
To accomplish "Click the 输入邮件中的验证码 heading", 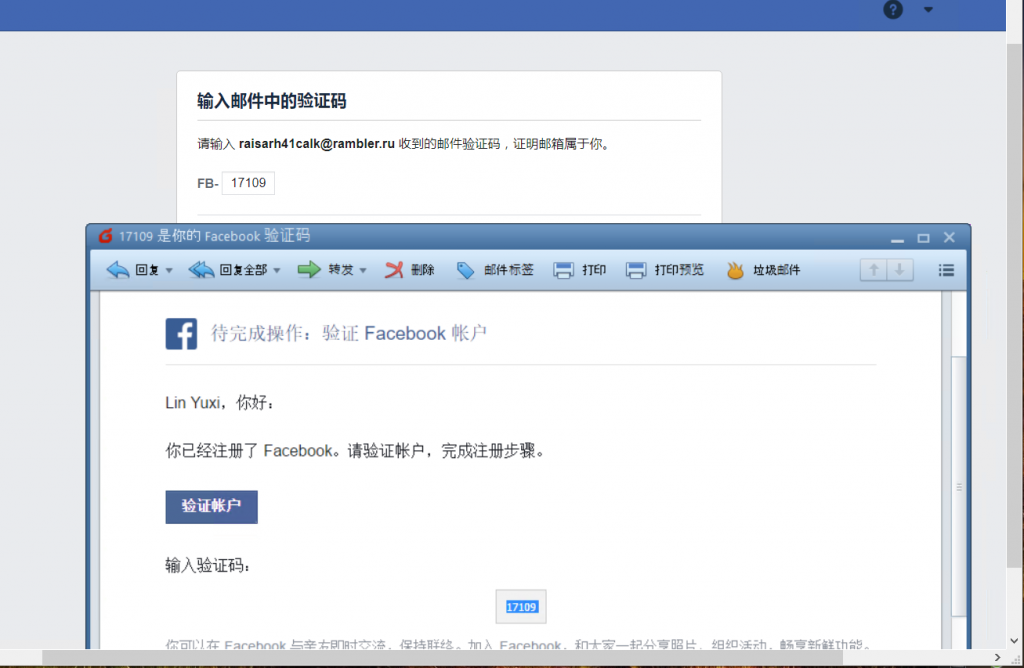I will click(272, 101).
